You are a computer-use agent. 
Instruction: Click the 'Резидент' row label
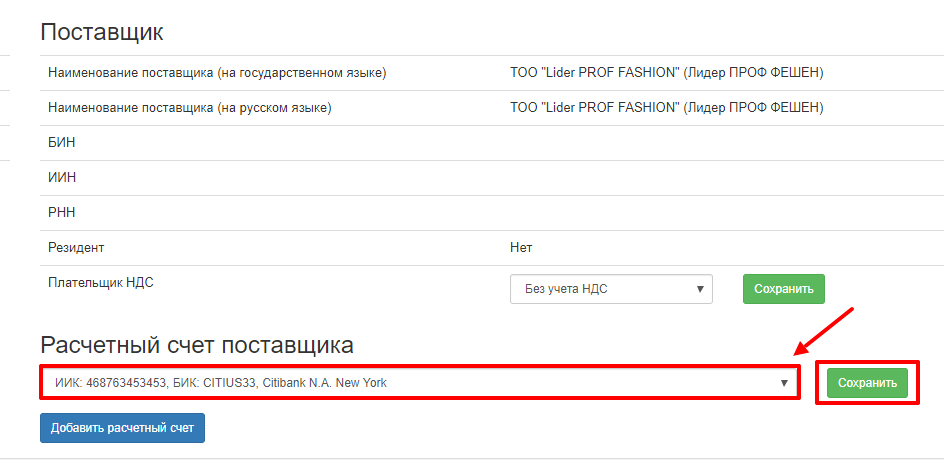point(76,247)
